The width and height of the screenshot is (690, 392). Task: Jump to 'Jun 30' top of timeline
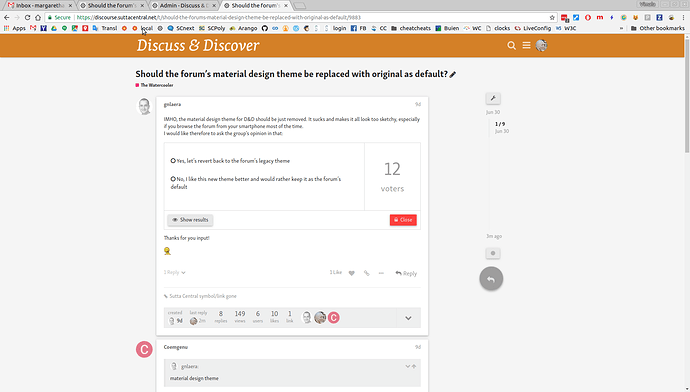coord(493,112)
